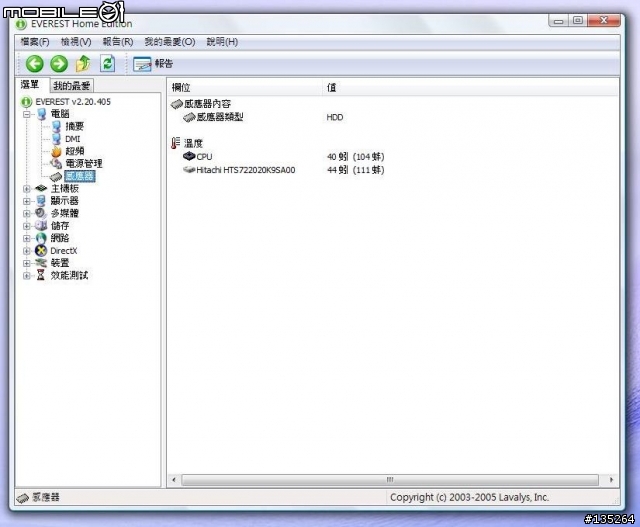Click the thermometer icon beside 溫度

coord(176,143)
